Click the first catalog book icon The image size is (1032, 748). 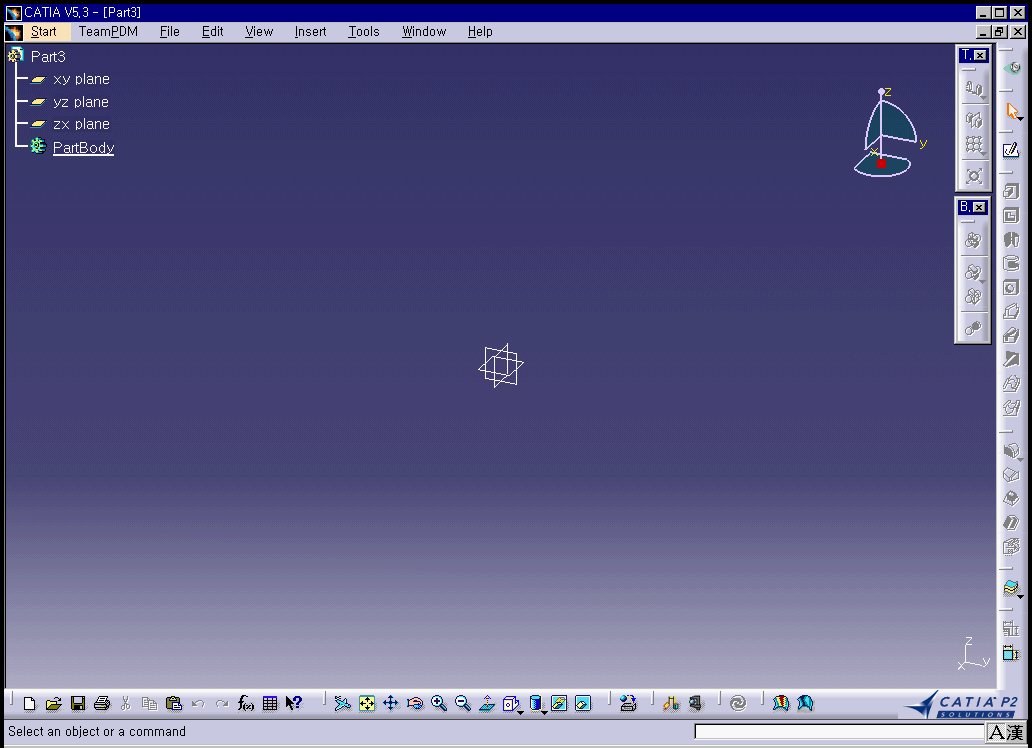point(781,703)
